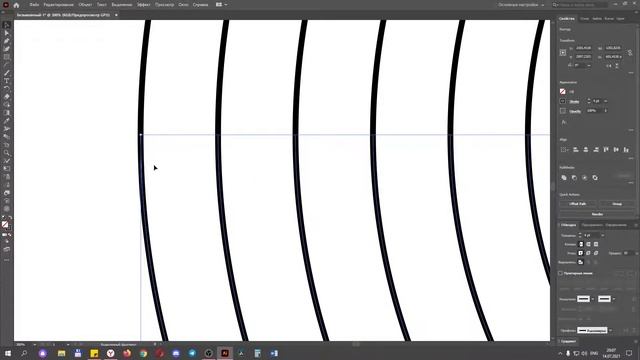Click the X position field in Transform
Image resolution: width=640 pixels, height=360 pixels.
[583, 48]
